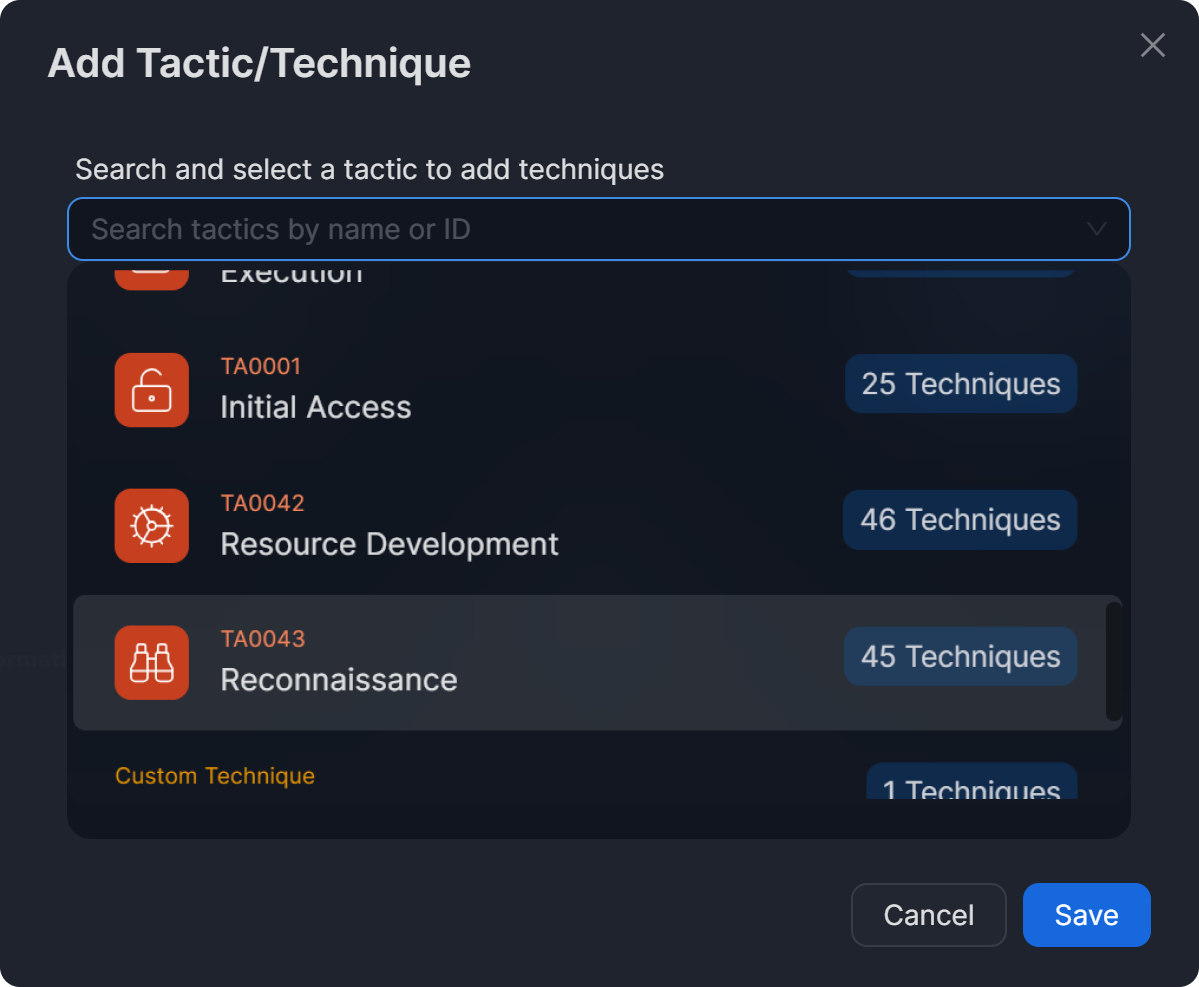The height and width of the screenshot is (987, 1199).
Task: Click the TA0042 tactic ID label
Action: point(262,502)
